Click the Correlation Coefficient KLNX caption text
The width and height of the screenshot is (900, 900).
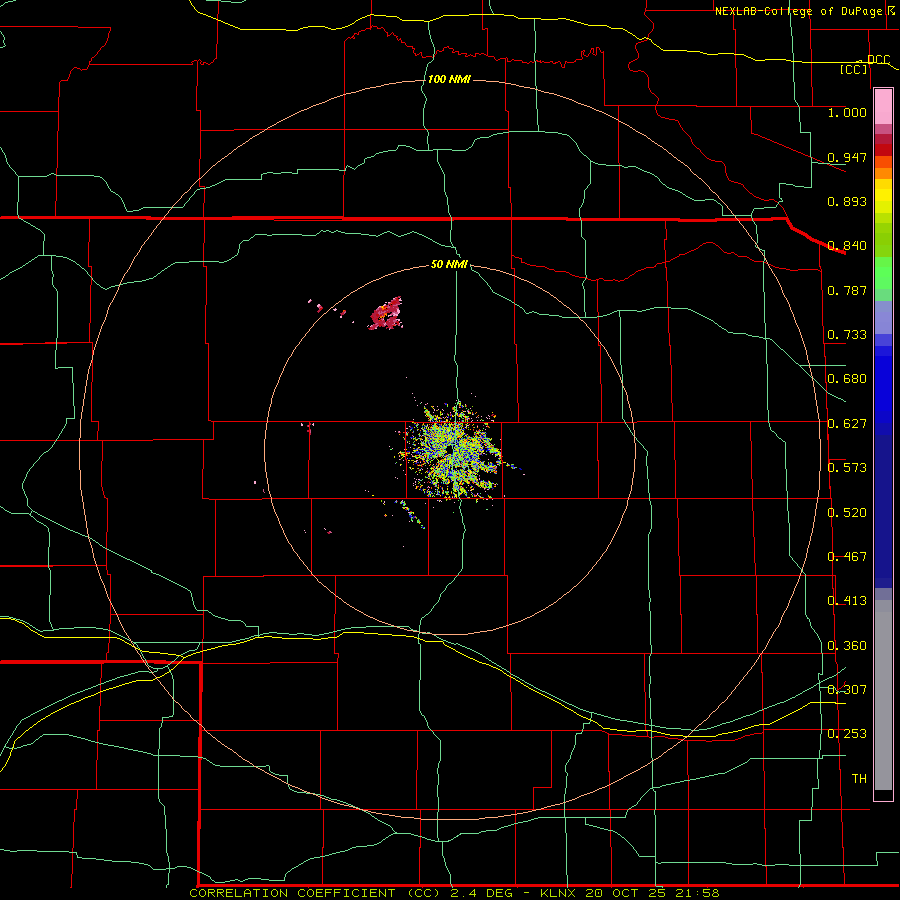[x=454, y=893]
